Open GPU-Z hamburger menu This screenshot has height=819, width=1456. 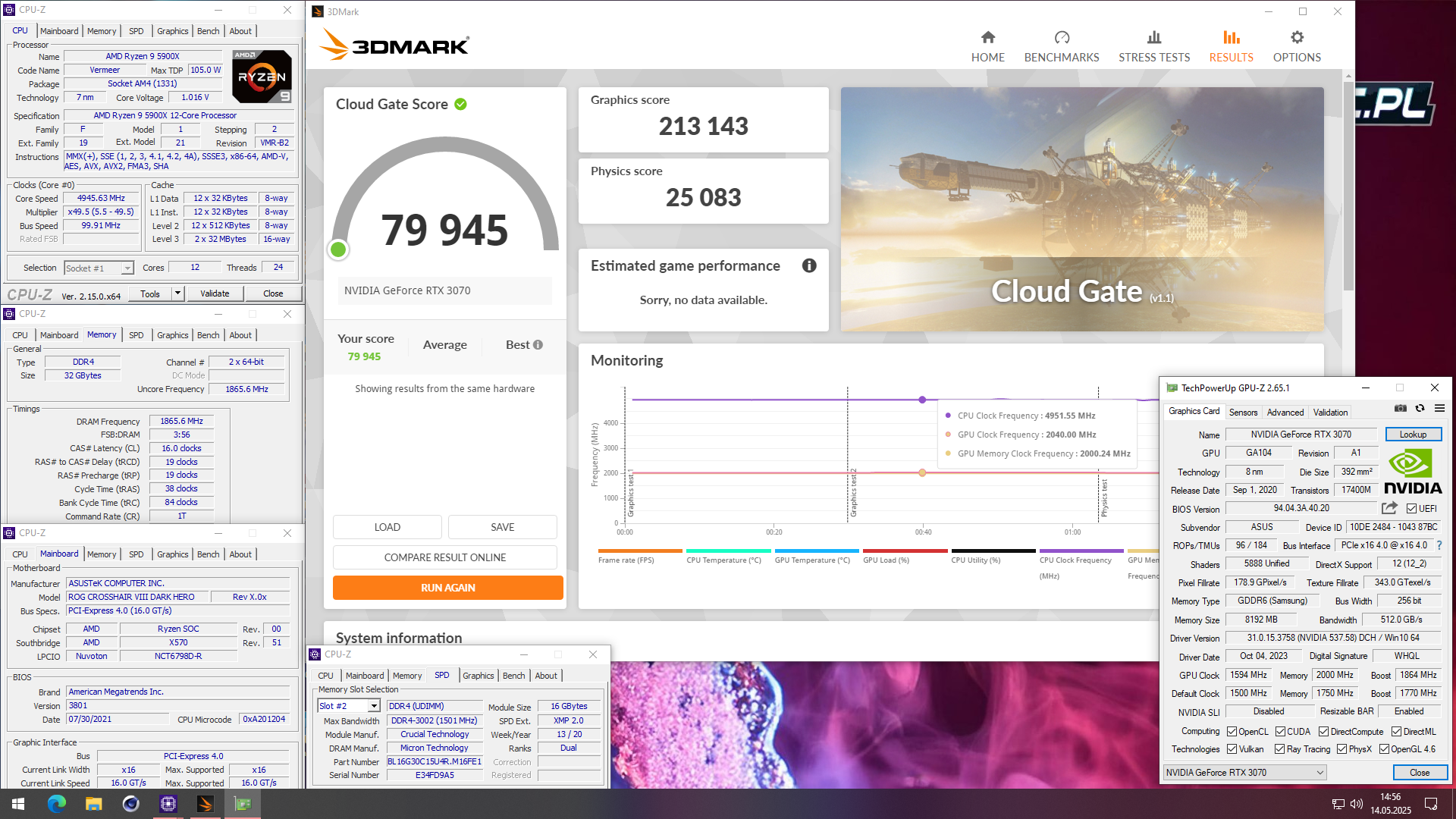tap(1439, 409)
